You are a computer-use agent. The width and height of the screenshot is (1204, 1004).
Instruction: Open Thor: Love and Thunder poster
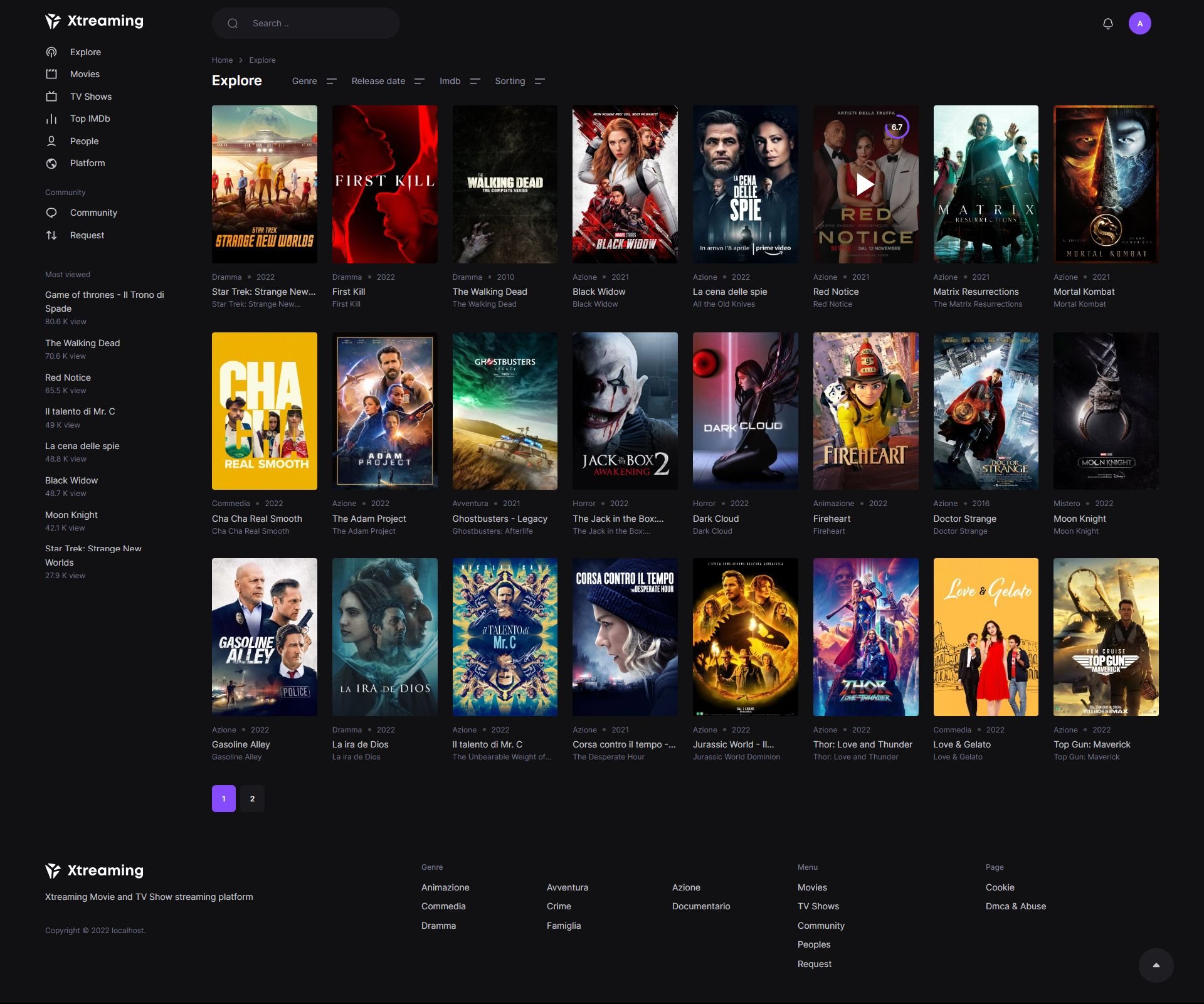(865, 637)
